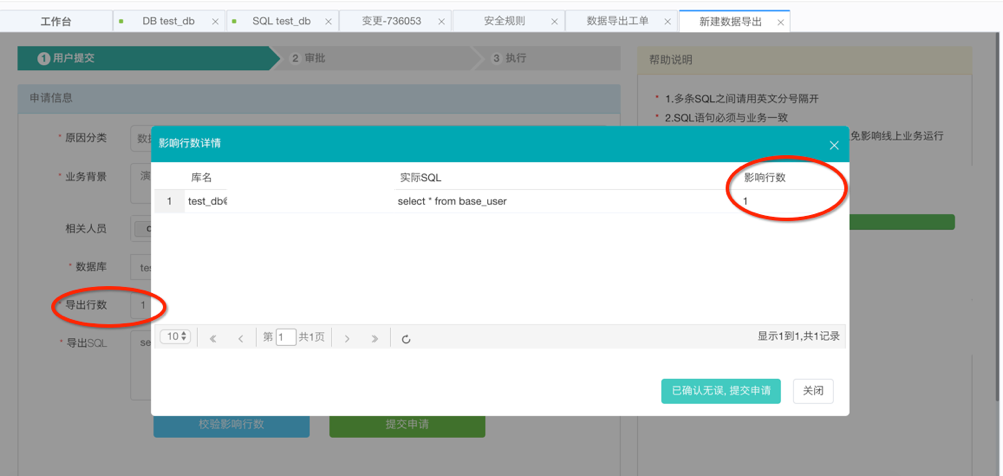Switch to the DB test_db tab
1003x476 pixels.
(x=168, y=21)
